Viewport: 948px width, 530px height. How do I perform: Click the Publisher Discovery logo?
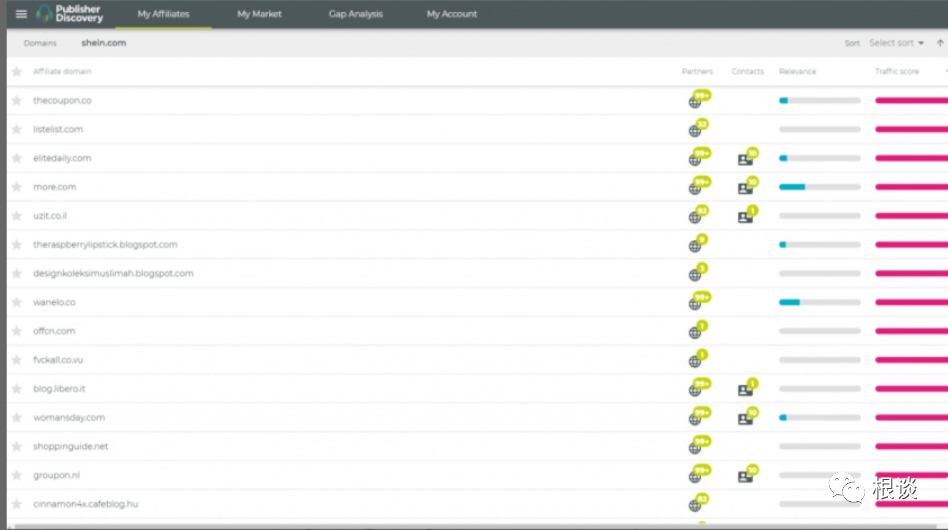click(x=70, y=13)
